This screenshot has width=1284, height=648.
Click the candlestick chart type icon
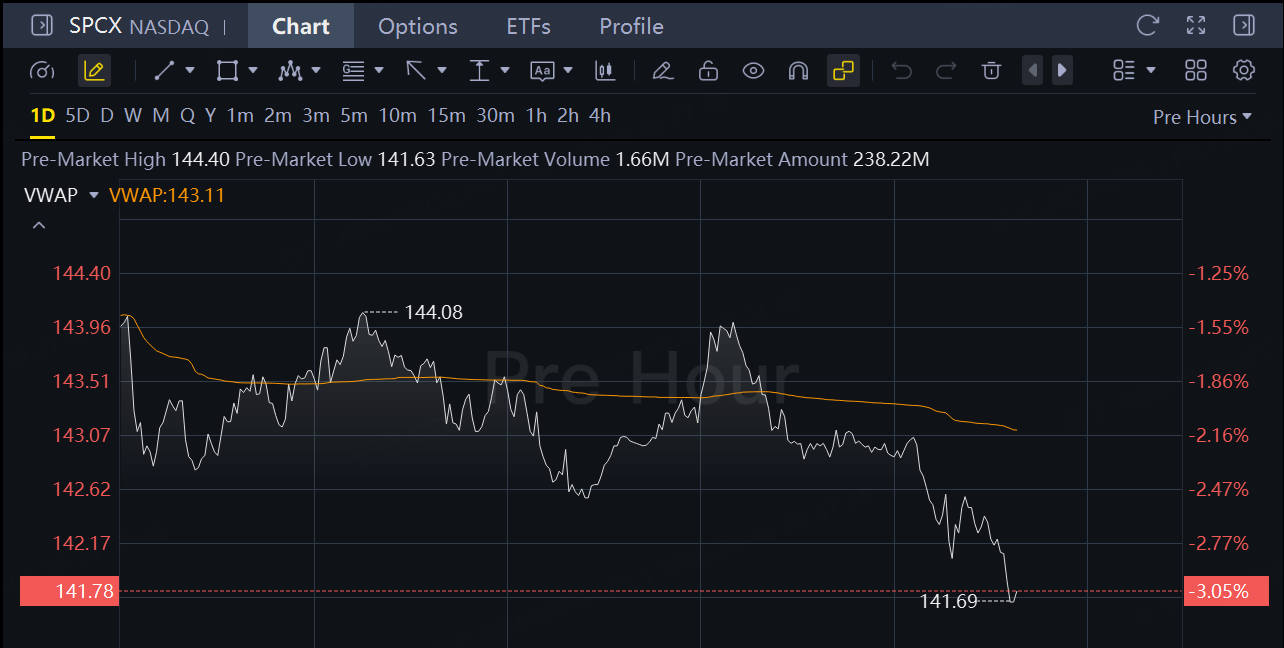pos(604,70)
